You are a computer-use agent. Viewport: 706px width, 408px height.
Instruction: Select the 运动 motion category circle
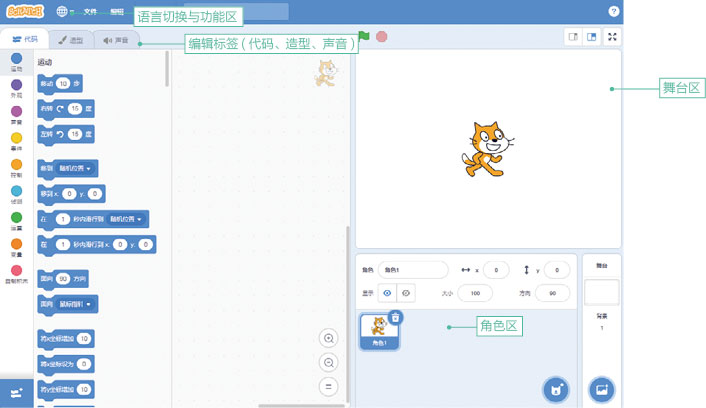(16, 58)
